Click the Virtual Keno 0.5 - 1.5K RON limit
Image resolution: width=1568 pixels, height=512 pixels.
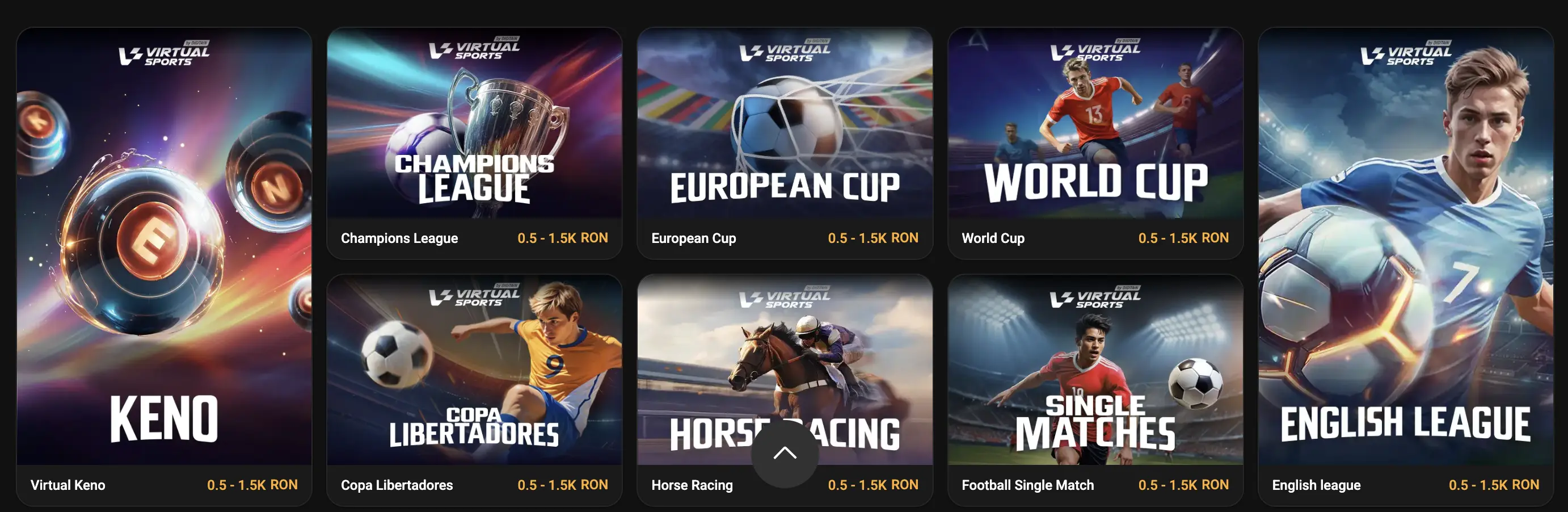click(252, 485)
